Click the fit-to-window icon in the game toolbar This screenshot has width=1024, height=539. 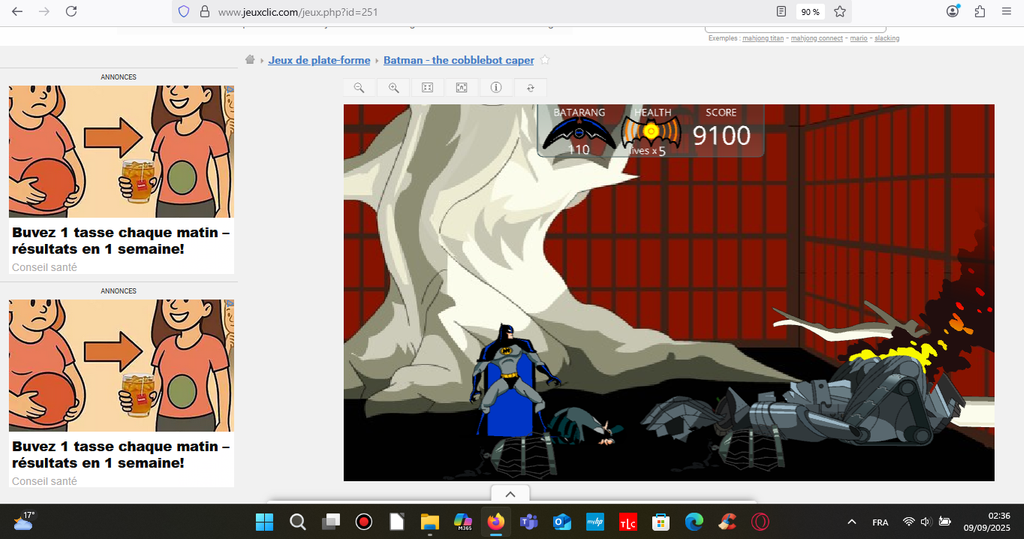coord(427,88)
